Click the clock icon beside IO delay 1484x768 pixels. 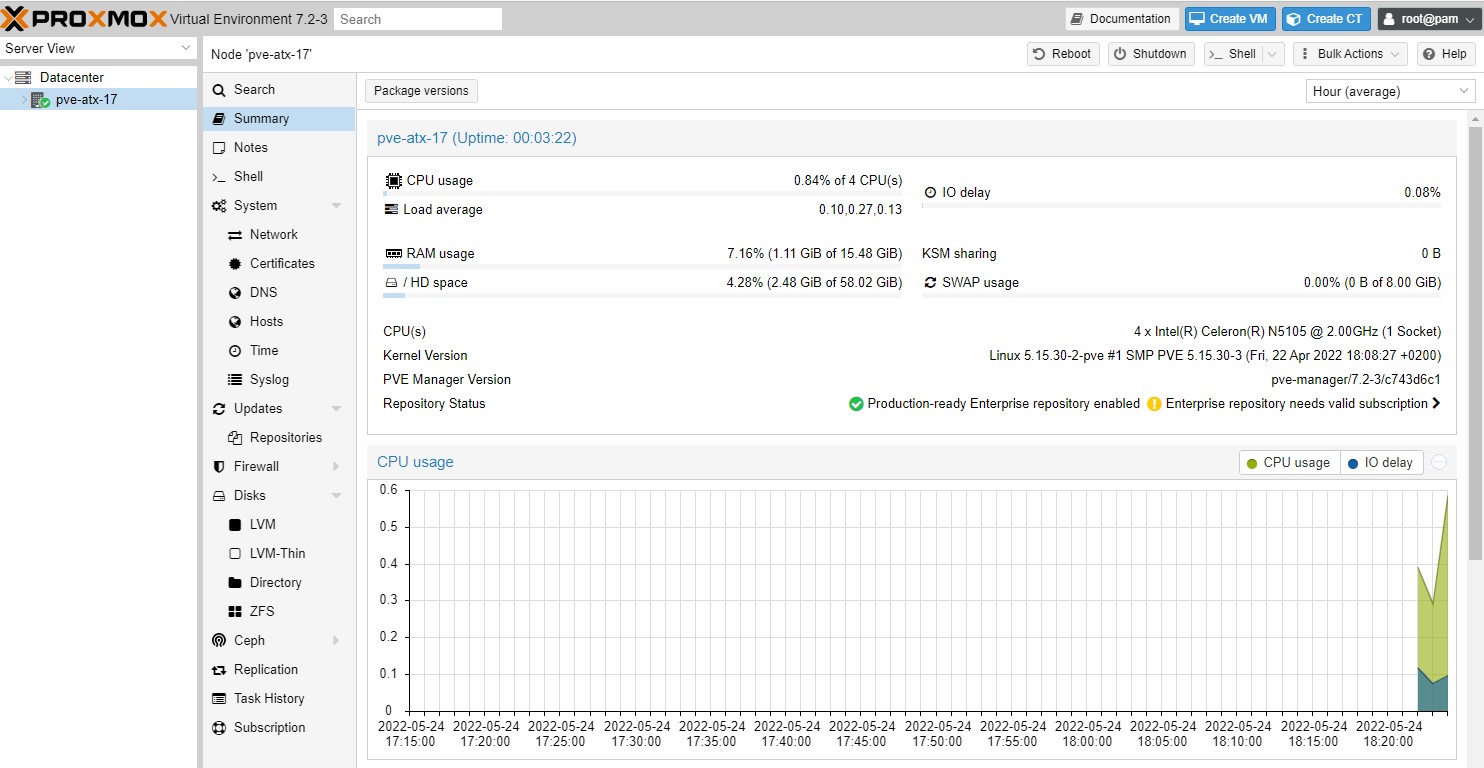pos(931,192)
